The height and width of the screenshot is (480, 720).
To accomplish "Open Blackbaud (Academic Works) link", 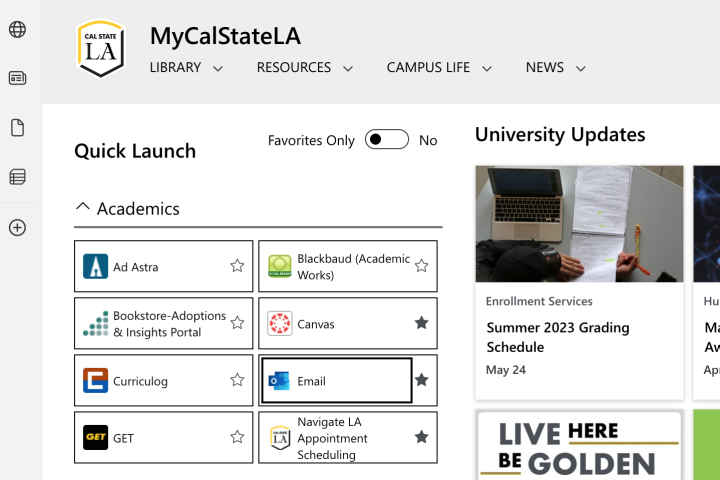I will click(x=354, y=266).
